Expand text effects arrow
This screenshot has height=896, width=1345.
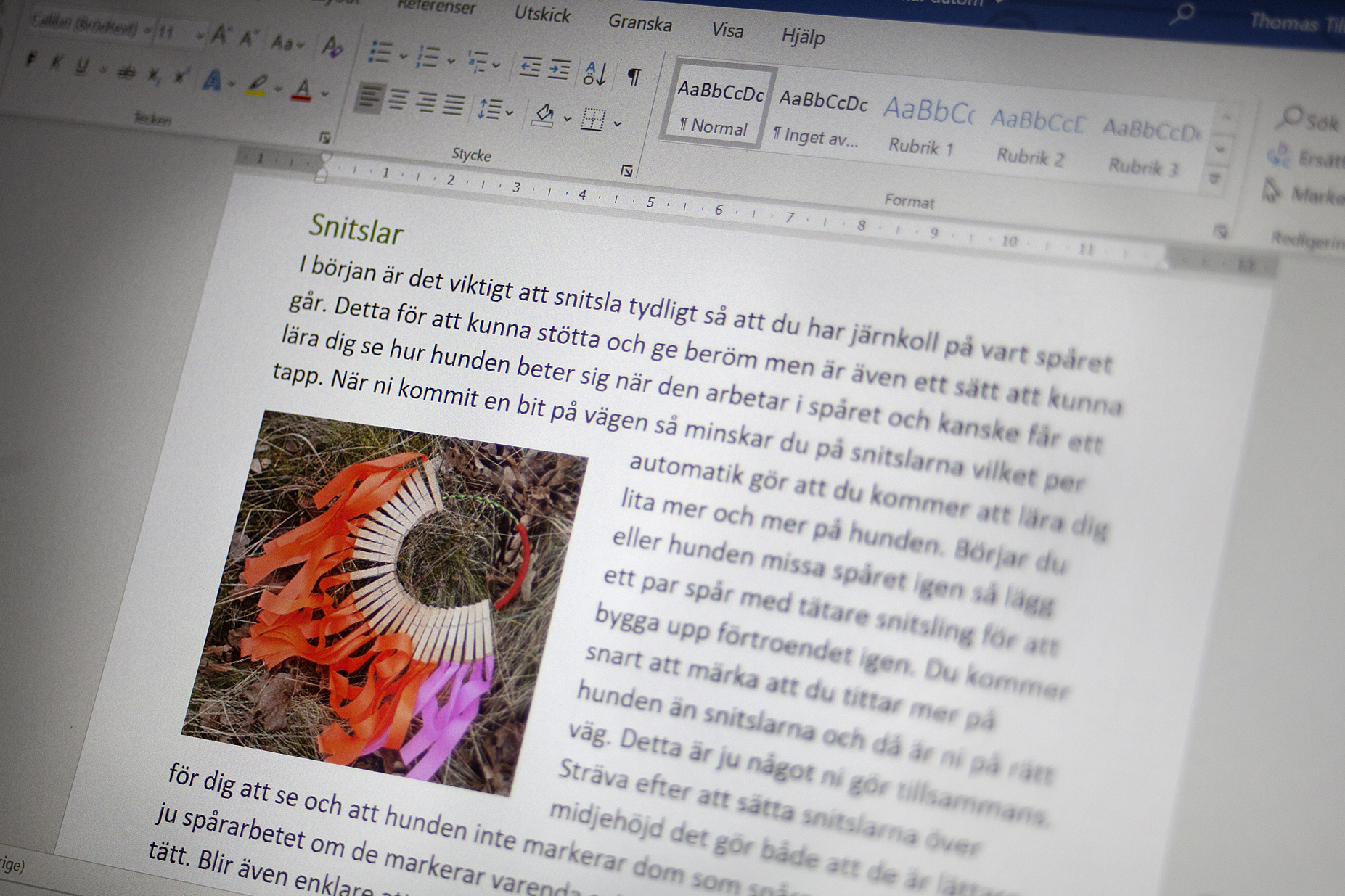point(232,83)
